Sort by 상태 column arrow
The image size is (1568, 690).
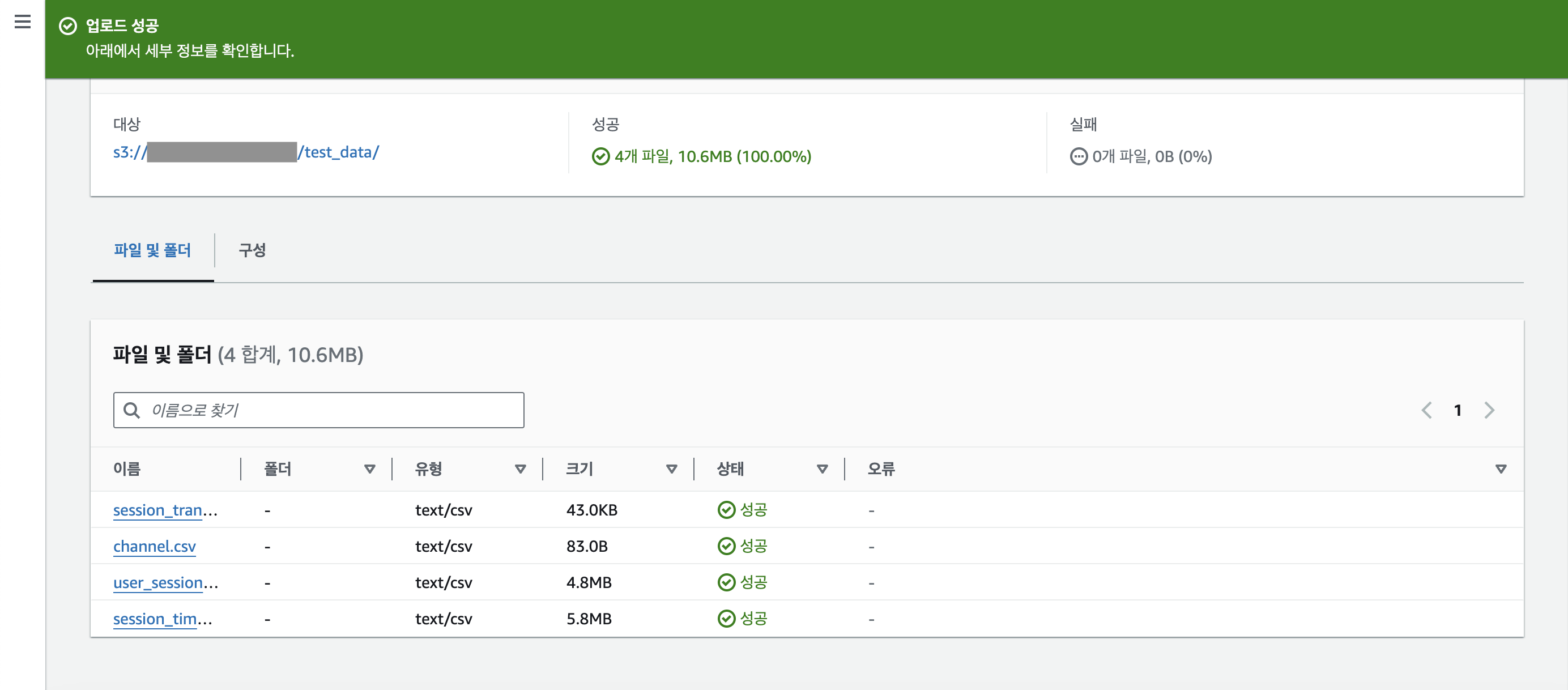pyautogui.click(x=822, y=468)
